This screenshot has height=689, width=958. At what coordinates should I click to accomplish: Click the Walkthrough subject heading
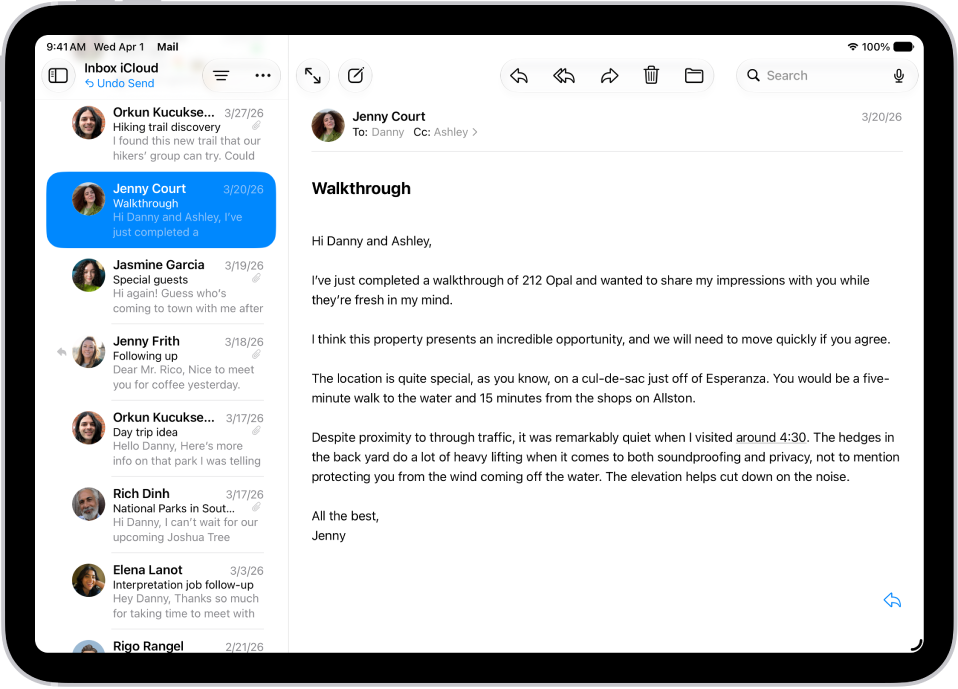(x=361, y=188)
